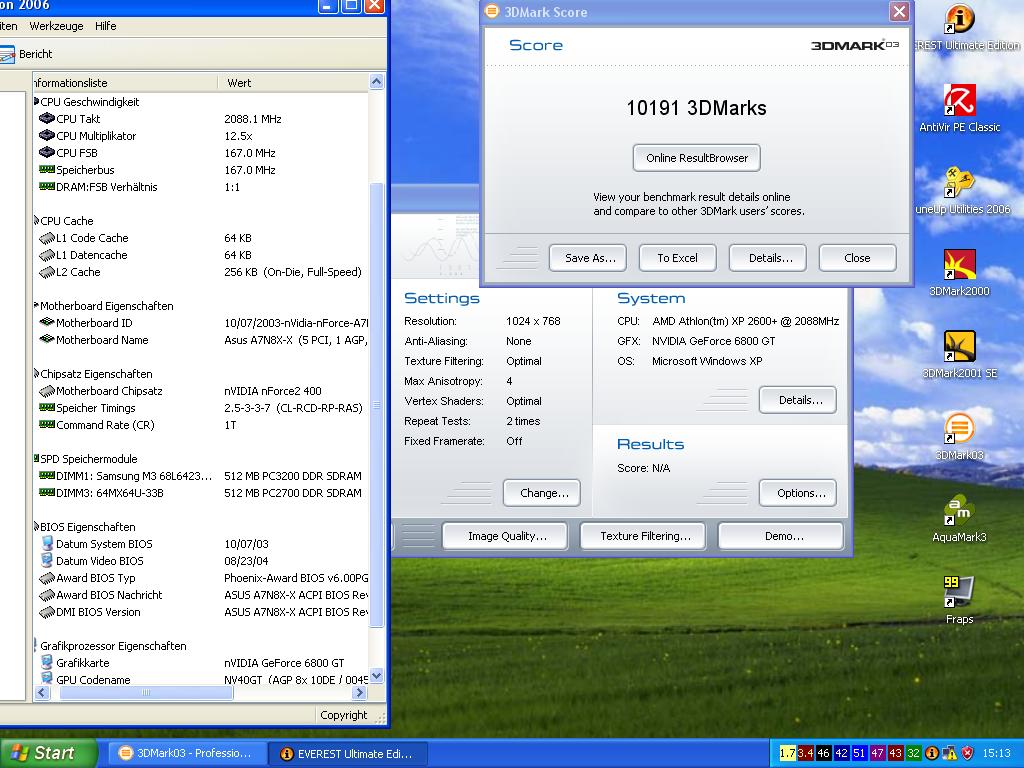Click the scroll-right arrow of EVEREST list
Image resolution: width=1024 pixels, height=768 pixels.
[359, 692]
